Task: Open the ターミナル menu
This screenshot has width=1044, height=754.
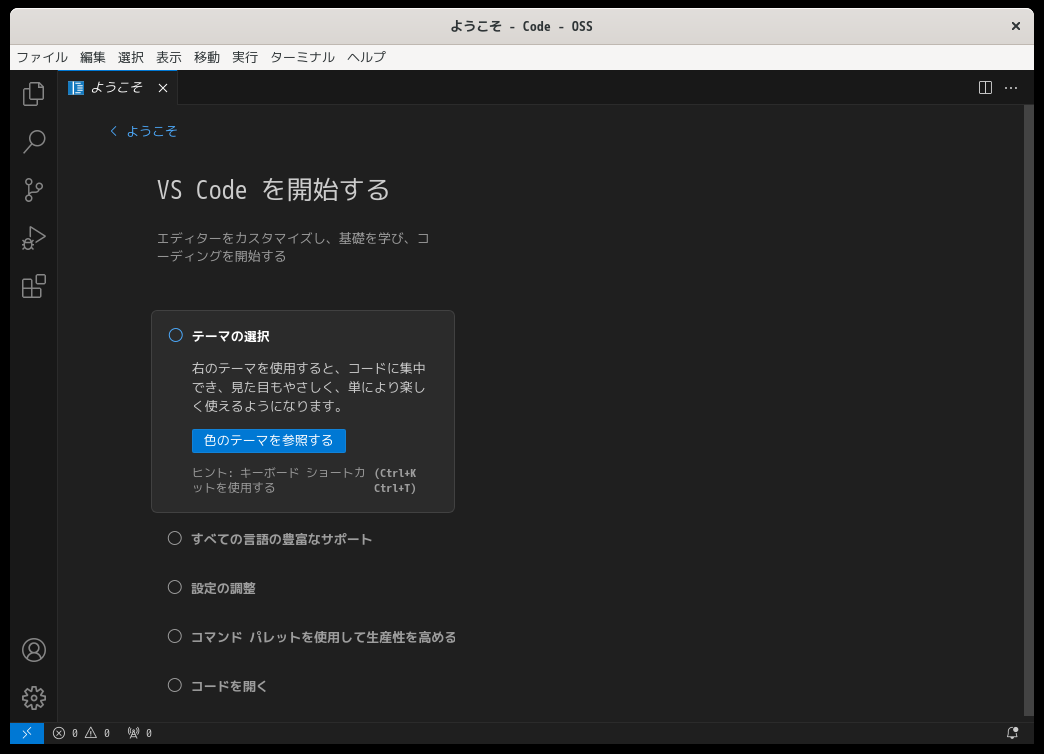Action: 302,57
